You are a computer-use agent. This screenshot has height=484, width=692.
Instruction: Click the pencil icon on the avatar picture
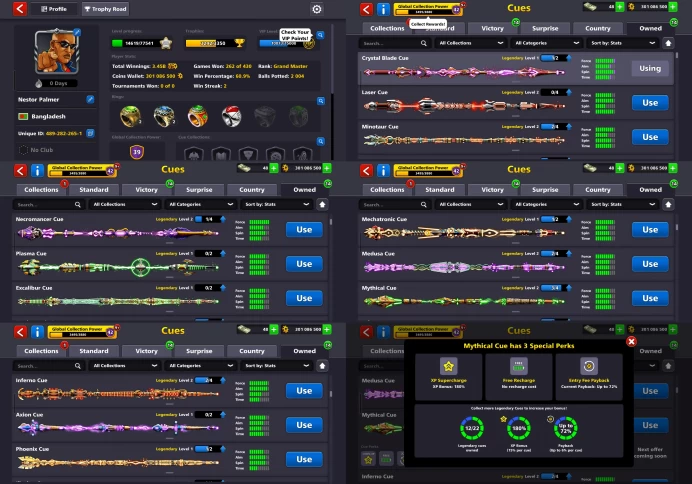coord(77,32)
